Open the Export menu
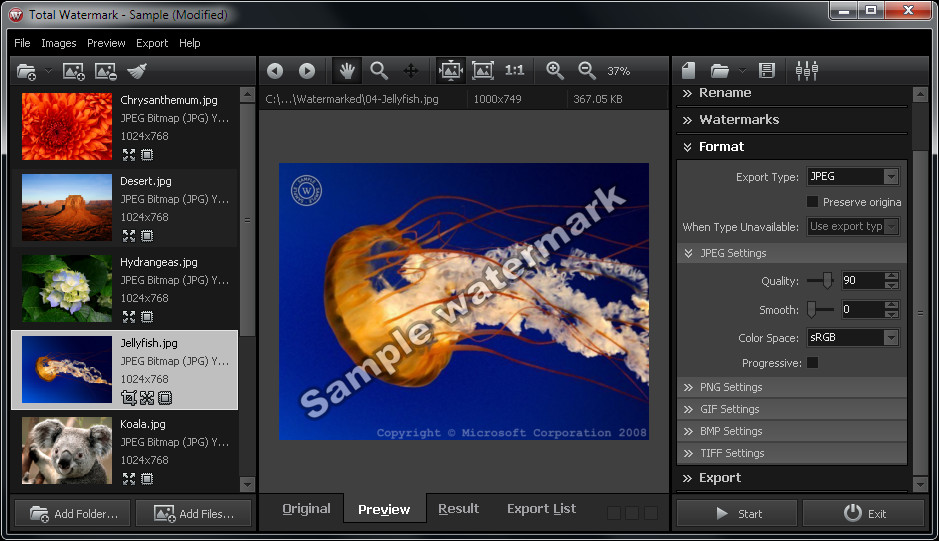Image resolution: width=939 pixels, height=541 pixels. click(x=152, y=43)
